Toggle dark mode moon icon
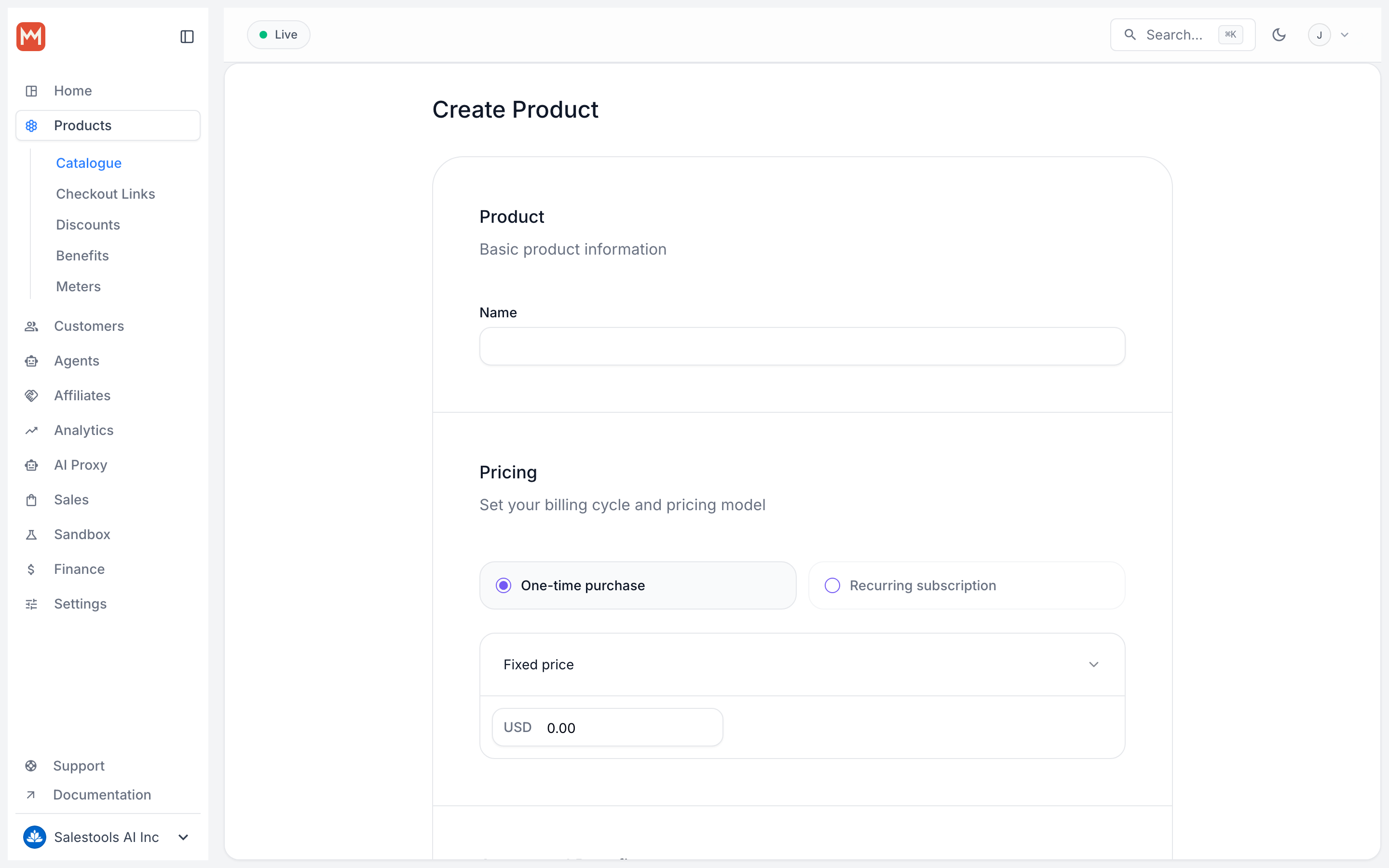The image size is (1389, 868). tap(1279, 35)
